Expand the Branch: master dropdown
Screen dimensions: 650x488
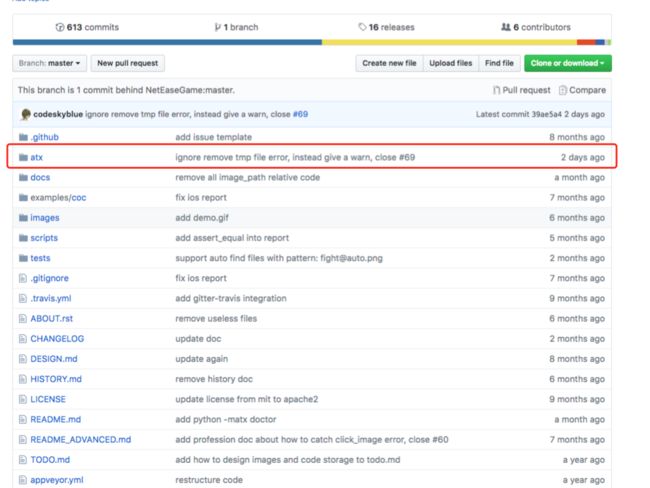pos(49,63)
